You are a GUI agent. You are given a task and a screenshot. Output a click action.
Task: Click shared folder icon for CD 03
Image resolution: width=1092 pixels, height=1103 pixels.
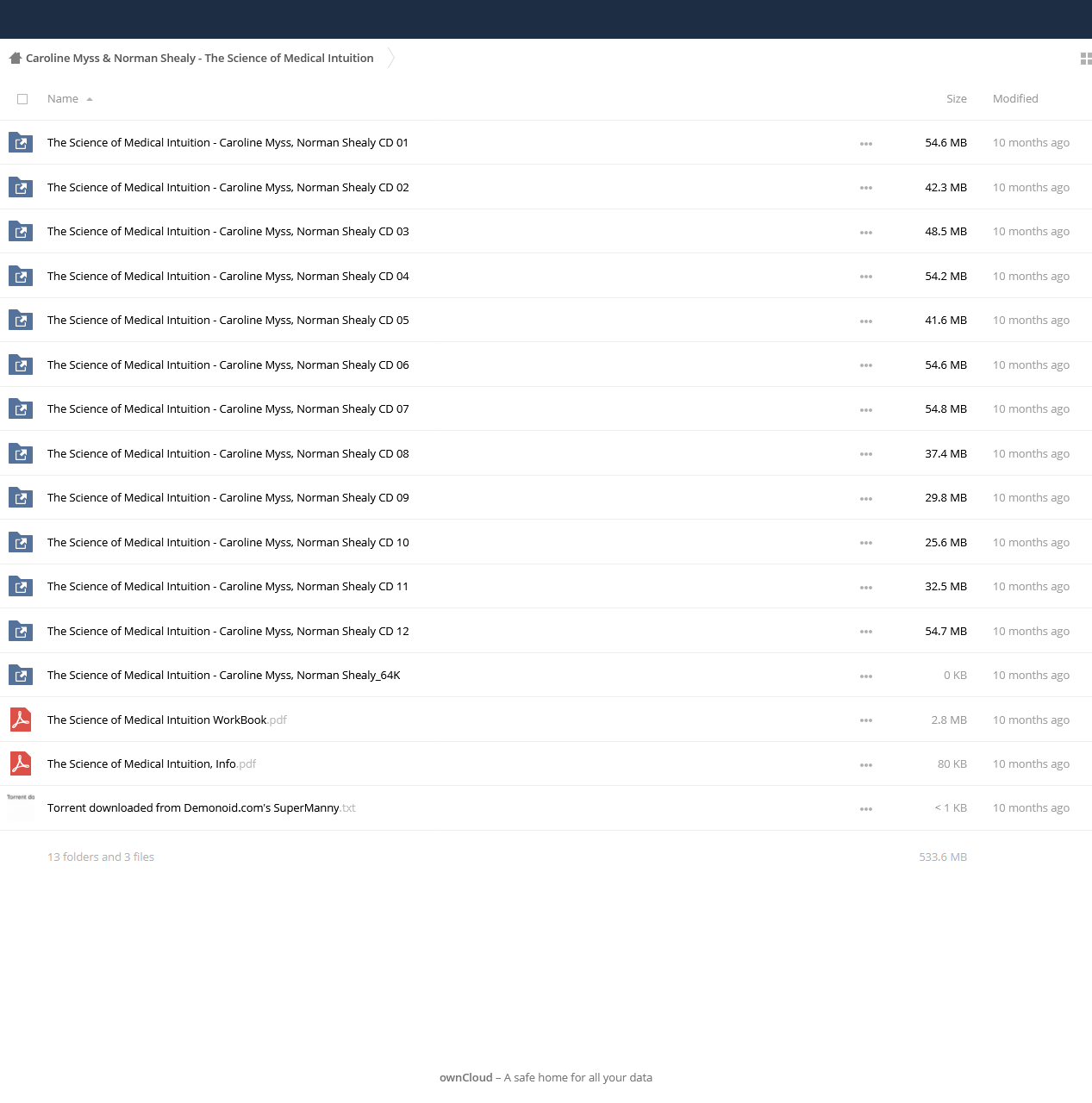tap(21, 232)
